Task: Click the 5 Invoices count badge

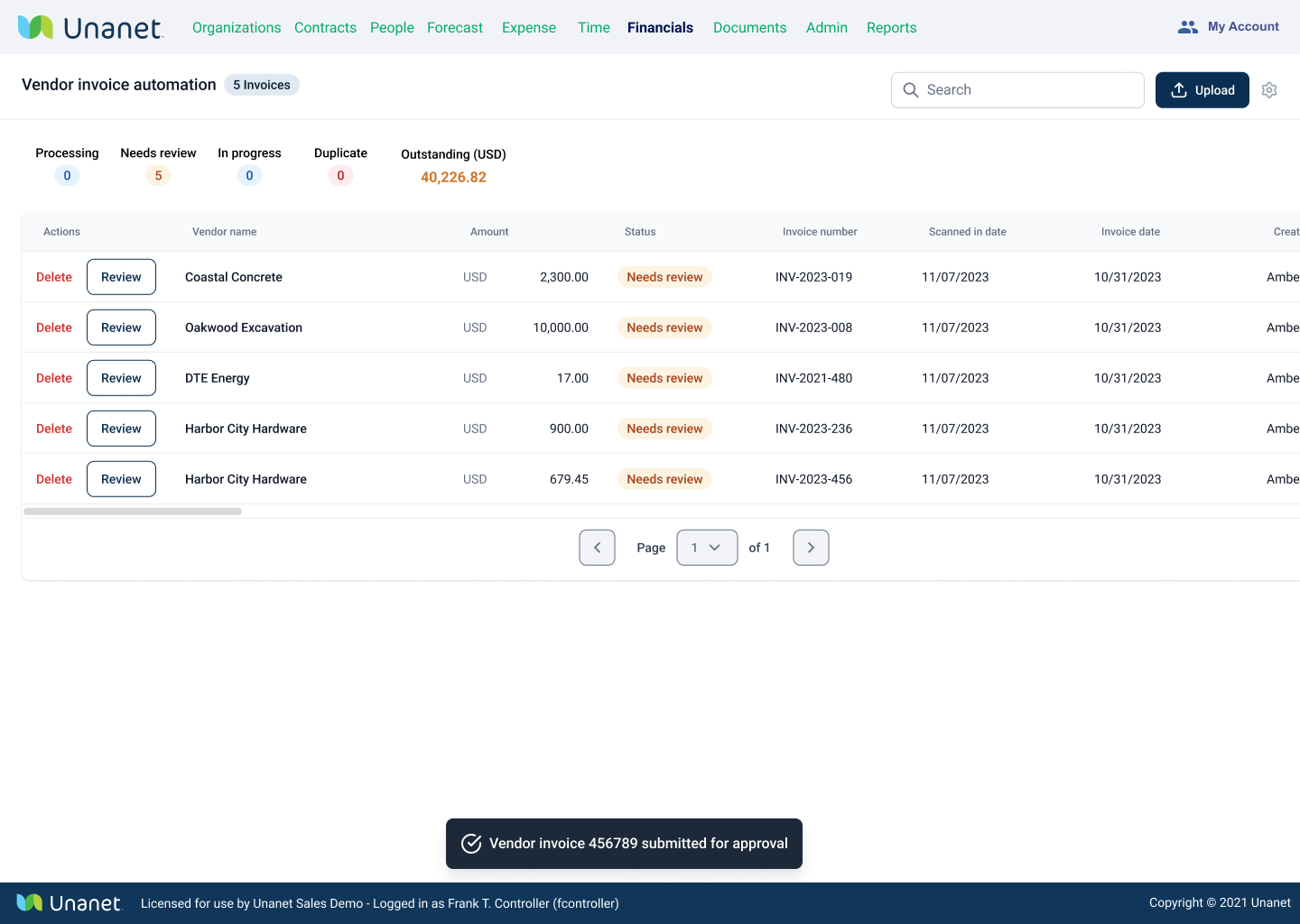Action: point(262,85)
